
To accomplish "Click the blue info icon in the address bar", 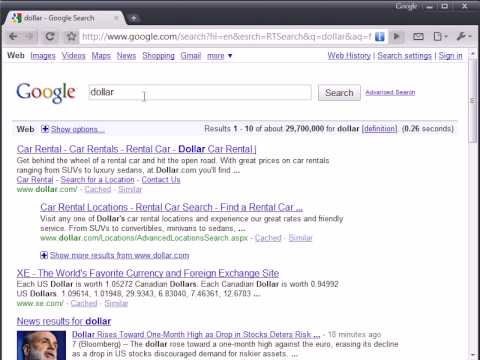I will [x=380, y=36].
